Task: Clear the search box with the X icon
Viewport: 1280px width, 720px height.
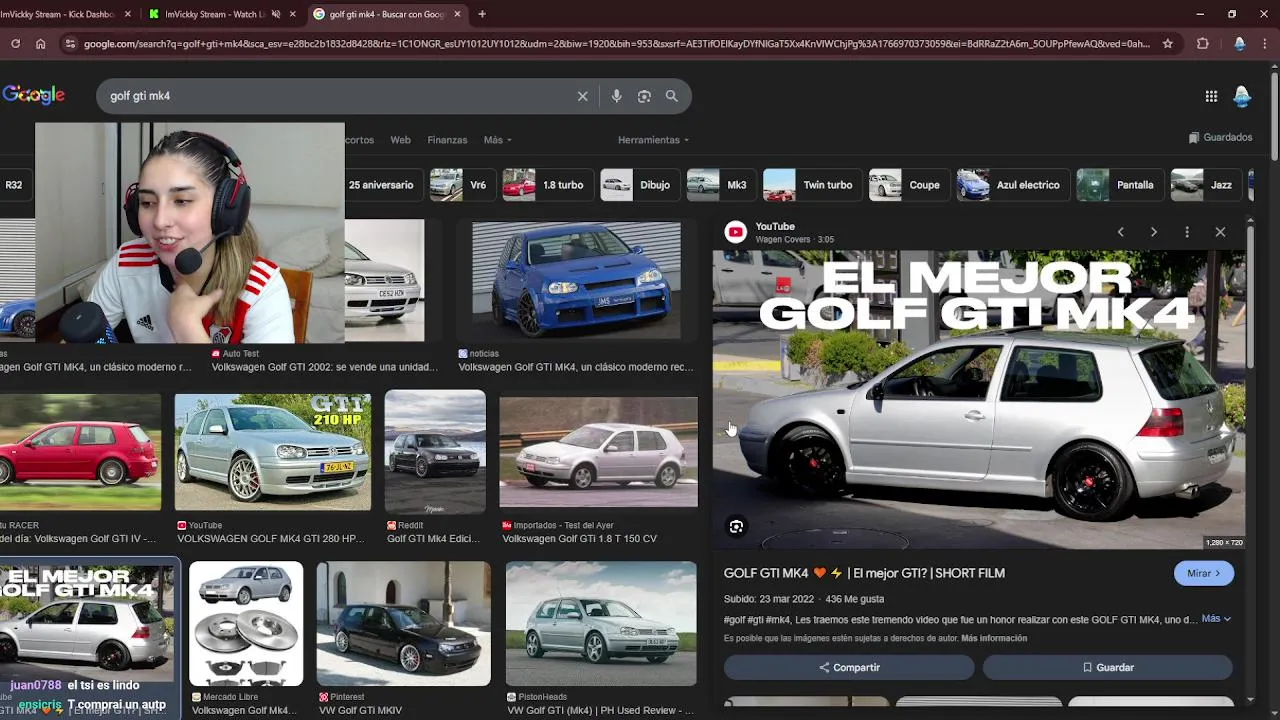Action: tap(583, 96)
